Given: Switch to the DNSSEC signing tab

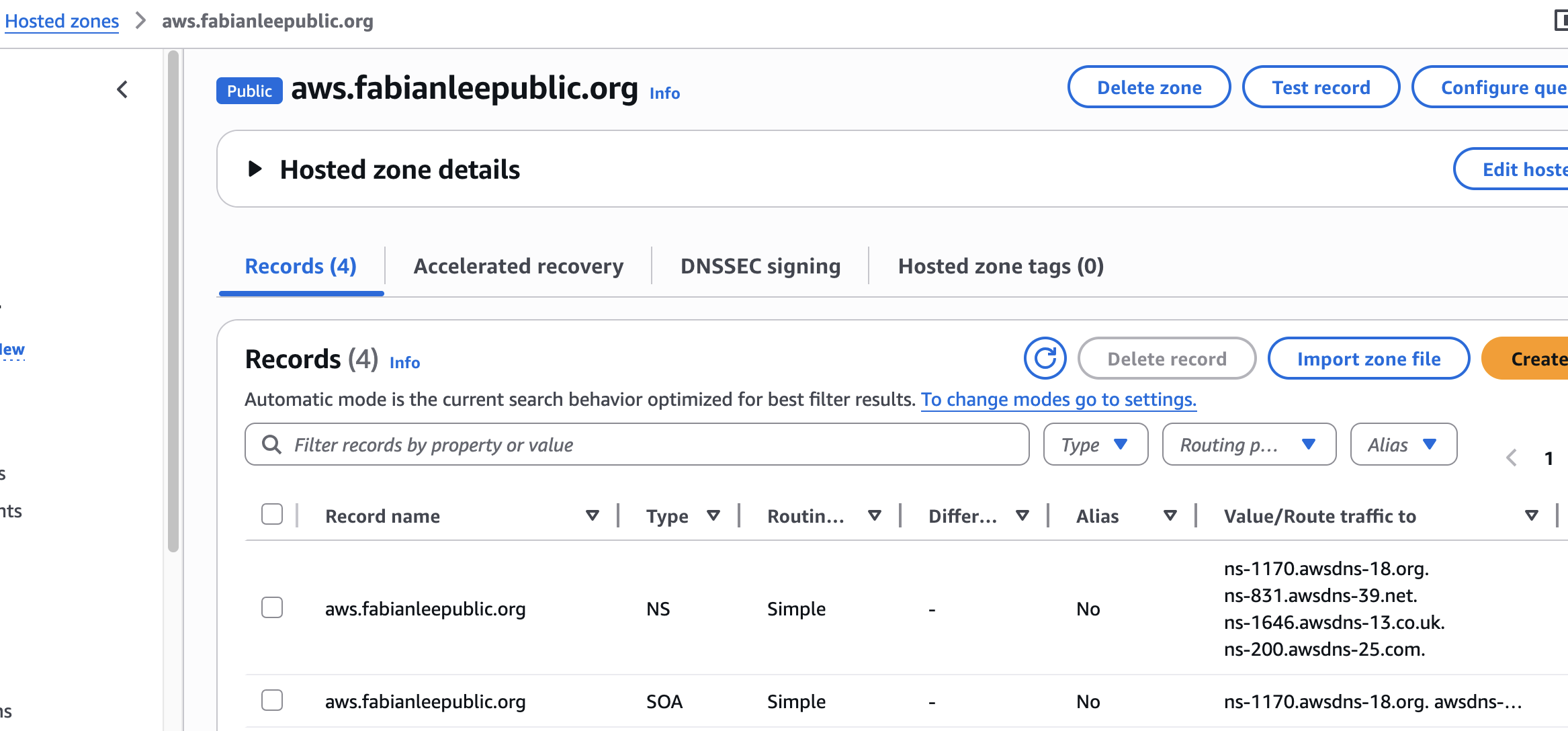Looking at the screenshot, I should 760,267.
